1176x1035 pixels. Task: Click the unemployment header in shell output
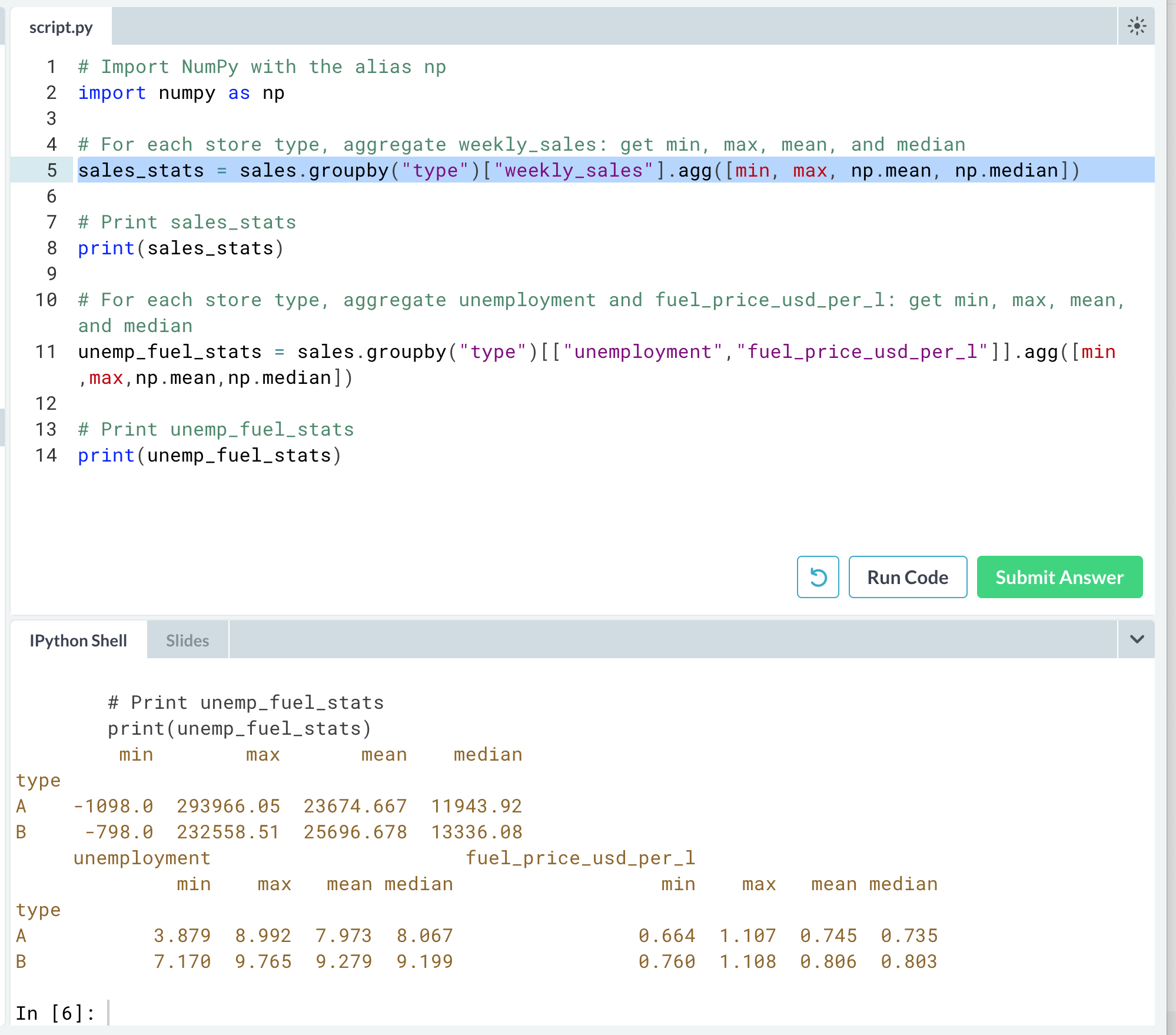click(142, 858)
